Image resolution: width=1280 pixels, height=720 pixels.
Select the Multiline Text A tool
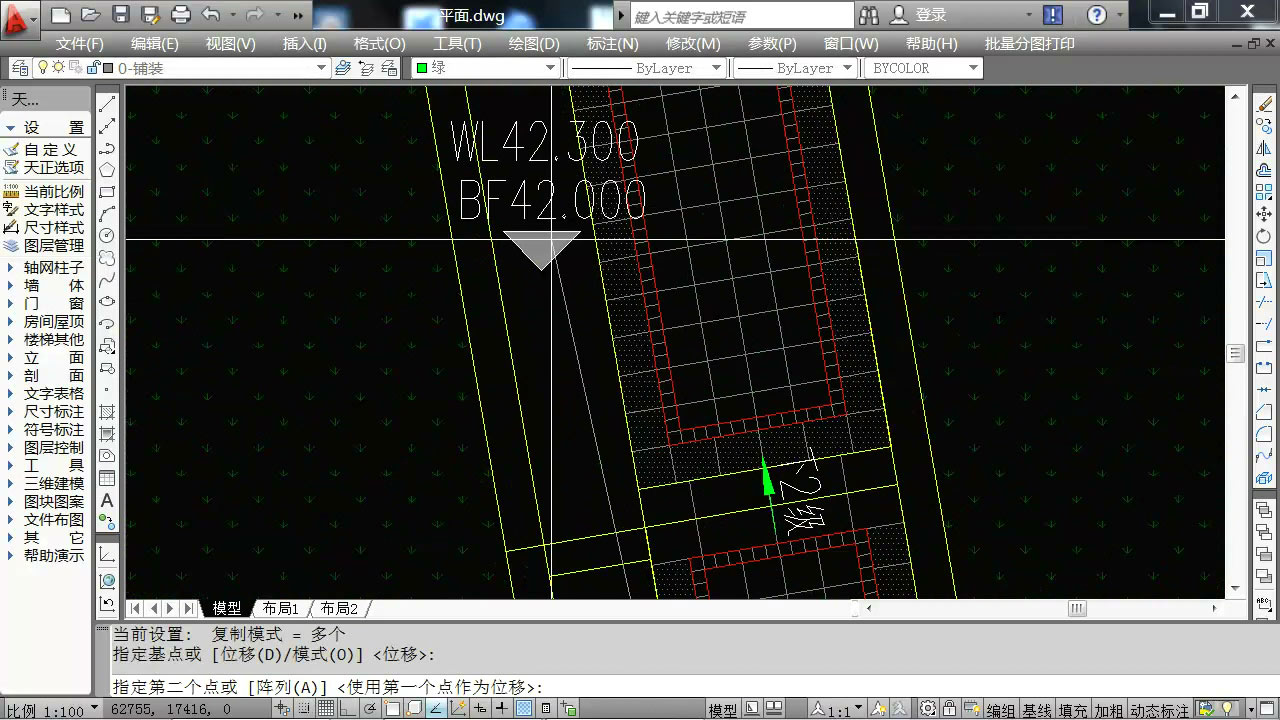[107, 500]
